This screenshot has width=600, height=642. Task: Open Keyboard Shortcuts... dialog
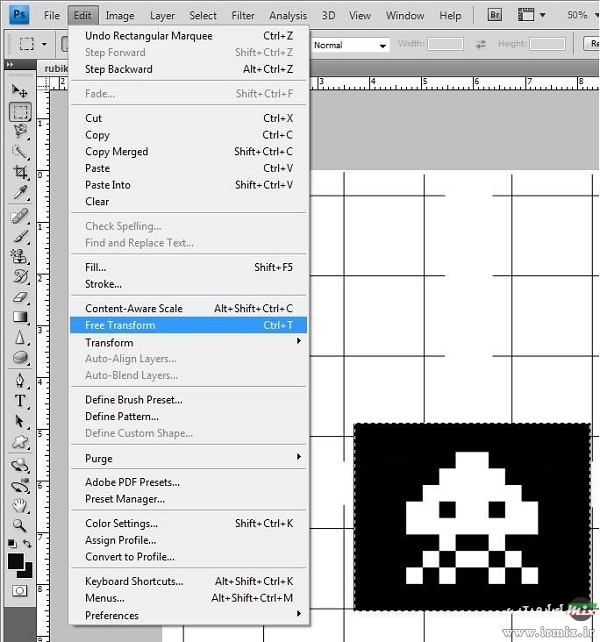click(x=188, y=581)
